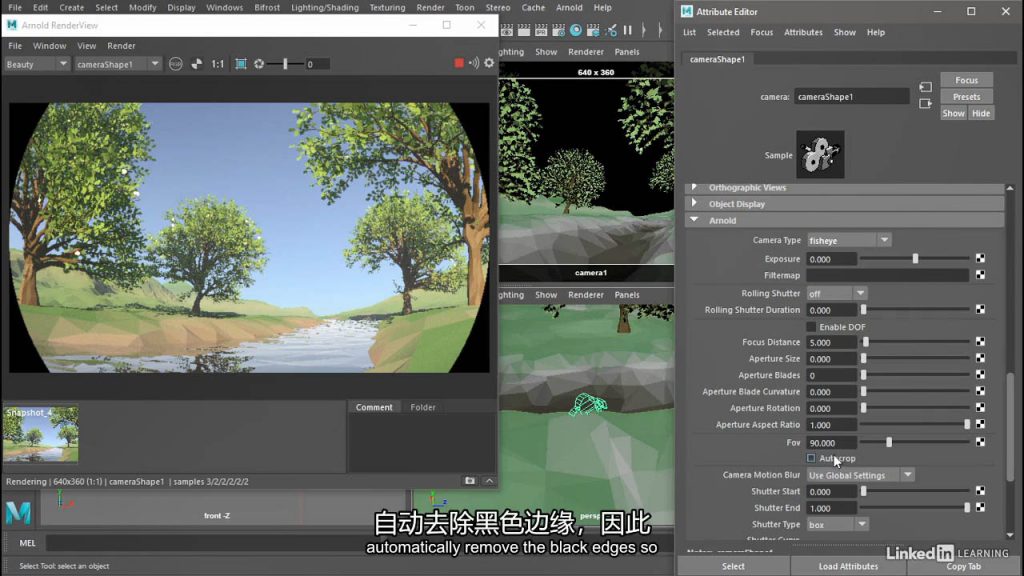The image size is (1024, 576).
Task: Click the Load Attributes button
Action: click(x=848, y=566)
